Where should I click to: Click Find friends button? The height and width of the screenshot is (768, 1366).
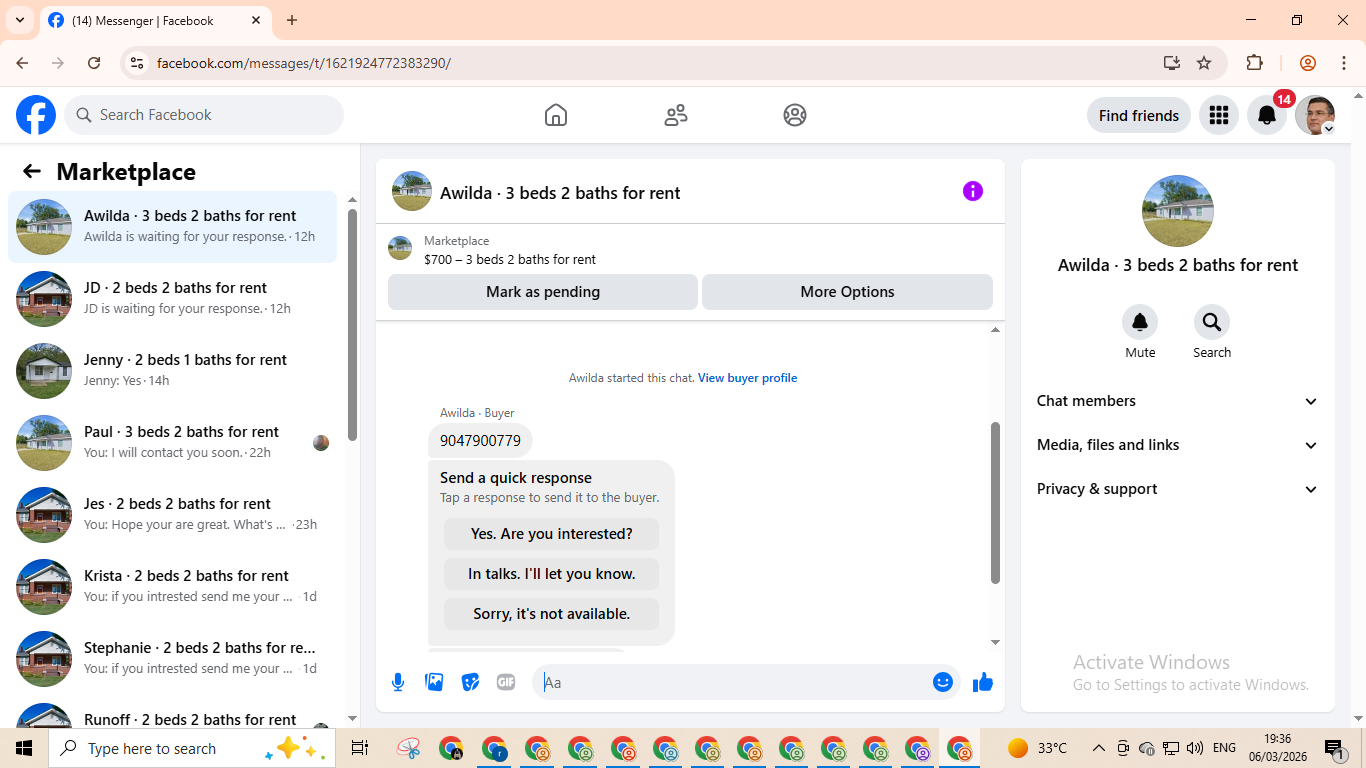coord(1139,115)
